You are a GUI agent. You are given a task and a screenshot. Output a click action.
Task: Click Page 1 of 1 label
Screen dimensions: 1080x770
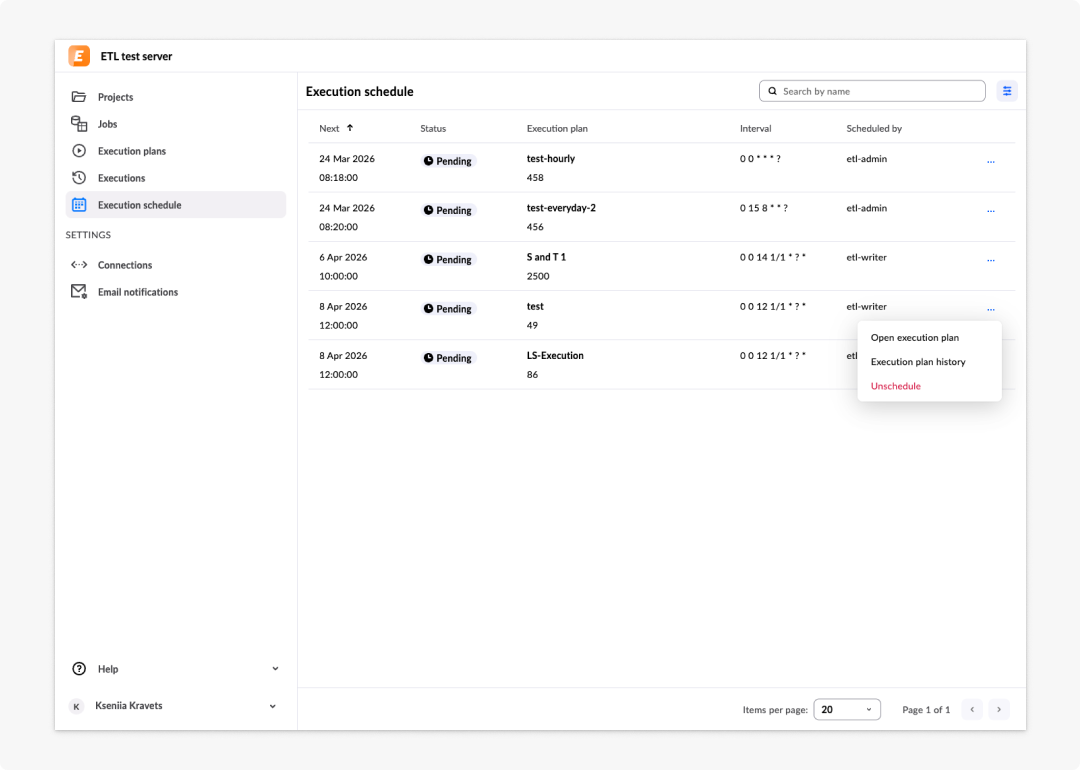[x=926, y=709]
